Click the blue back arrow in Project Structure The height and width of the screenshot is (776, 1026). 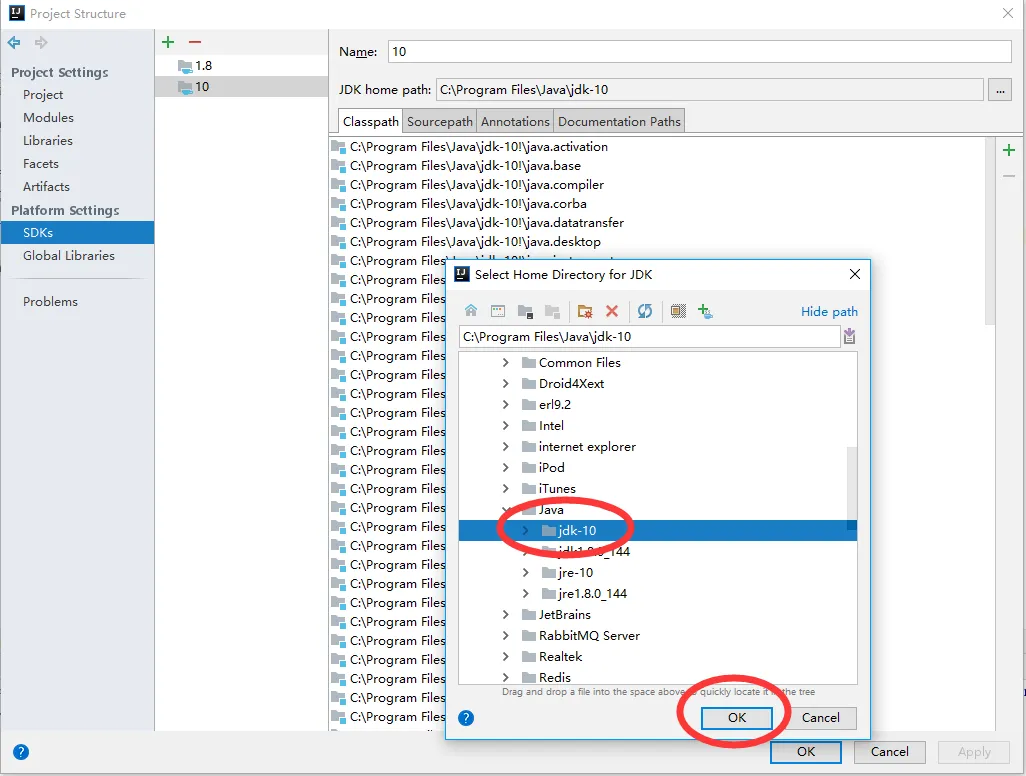coord(14,42)
